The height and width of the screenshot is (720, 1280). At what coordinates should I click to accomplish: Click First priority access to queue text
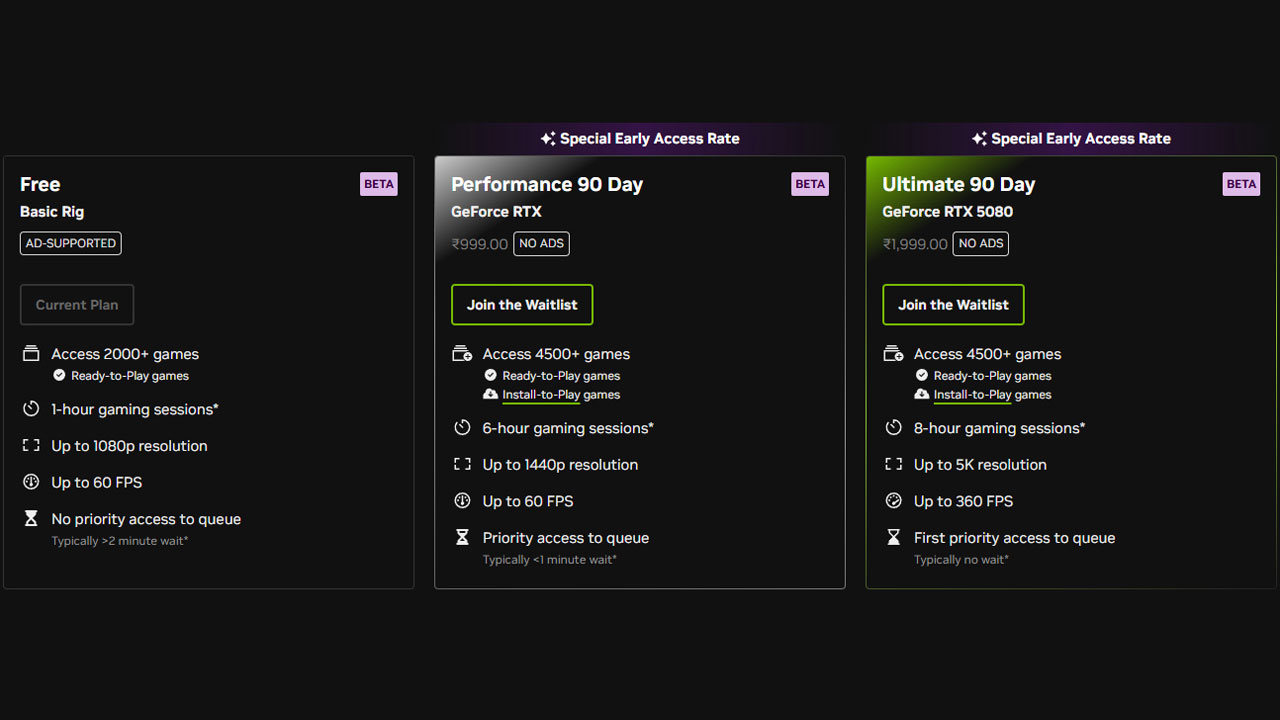tap(1014, 538)
